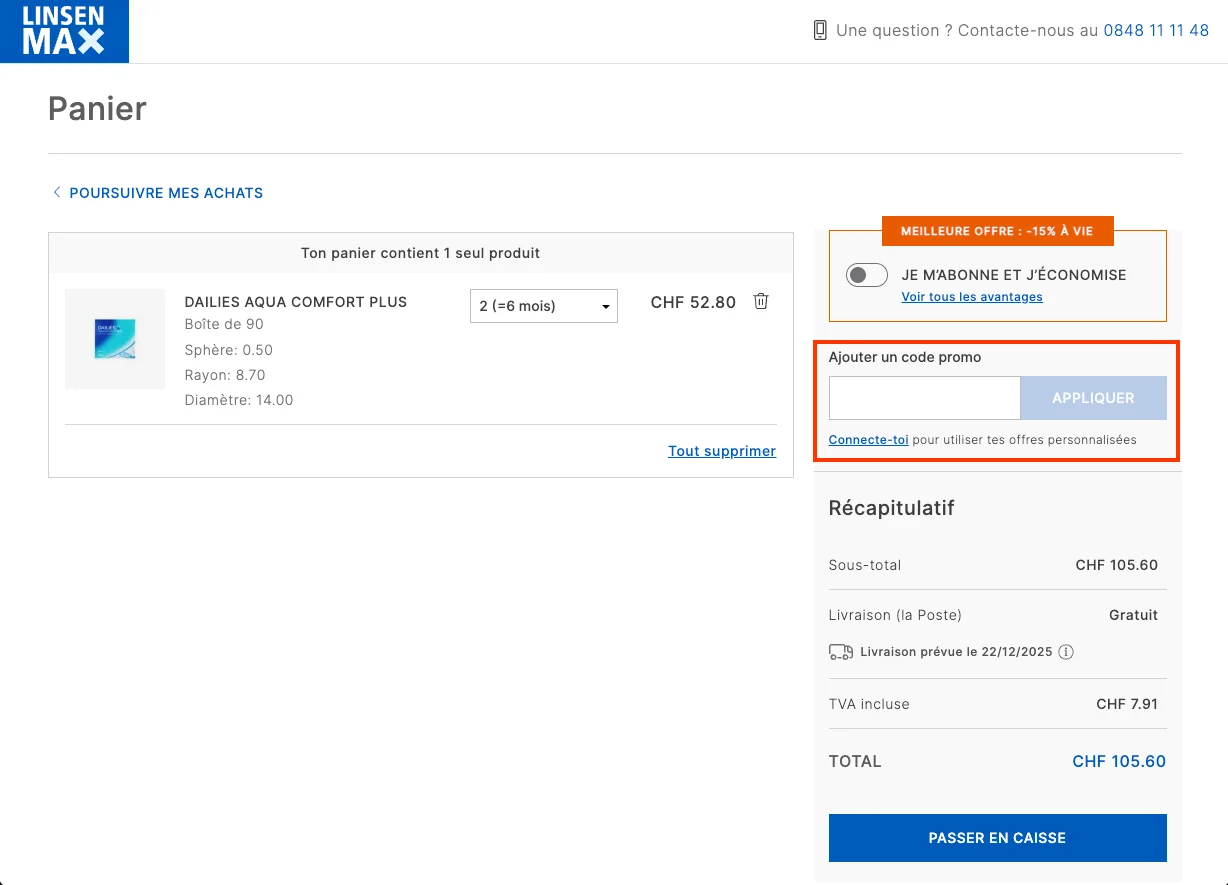Screen dimensions: 1228x885
Task: Open the quantity dropdown showing 2 (=6 mois)
Action: (543, 305)
